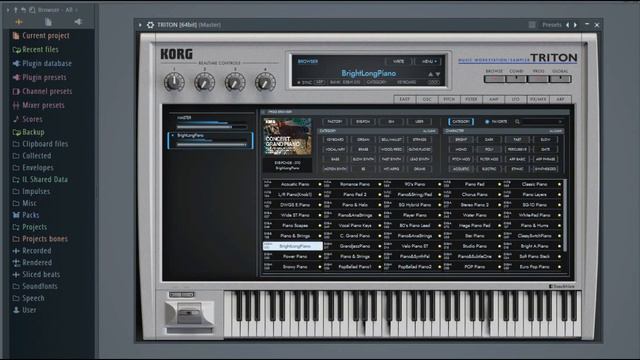Click the program search input field
This screenshot has width=640, height=360.
point(542,122)
